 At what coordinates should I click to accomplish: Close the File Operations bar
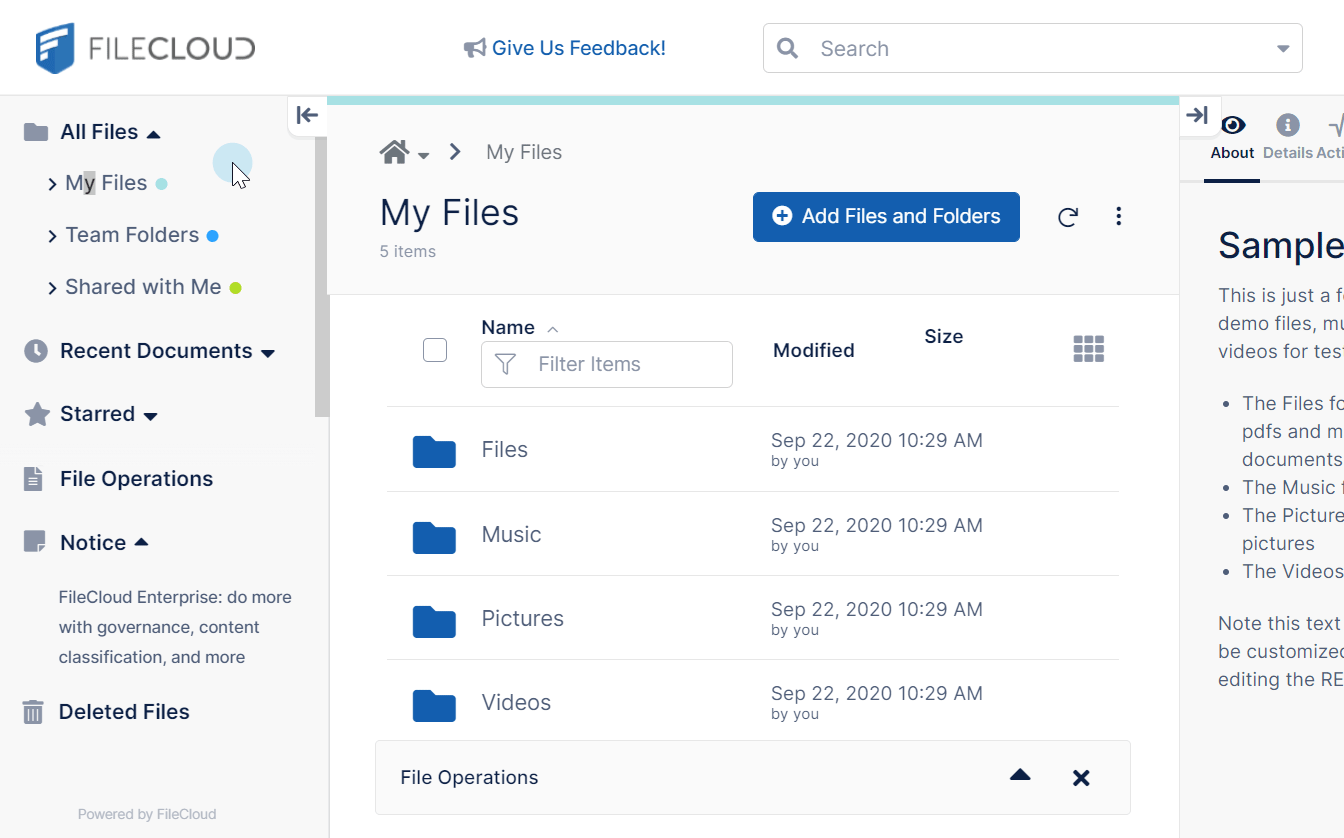pyautogui.click(x=1080, y=778)
